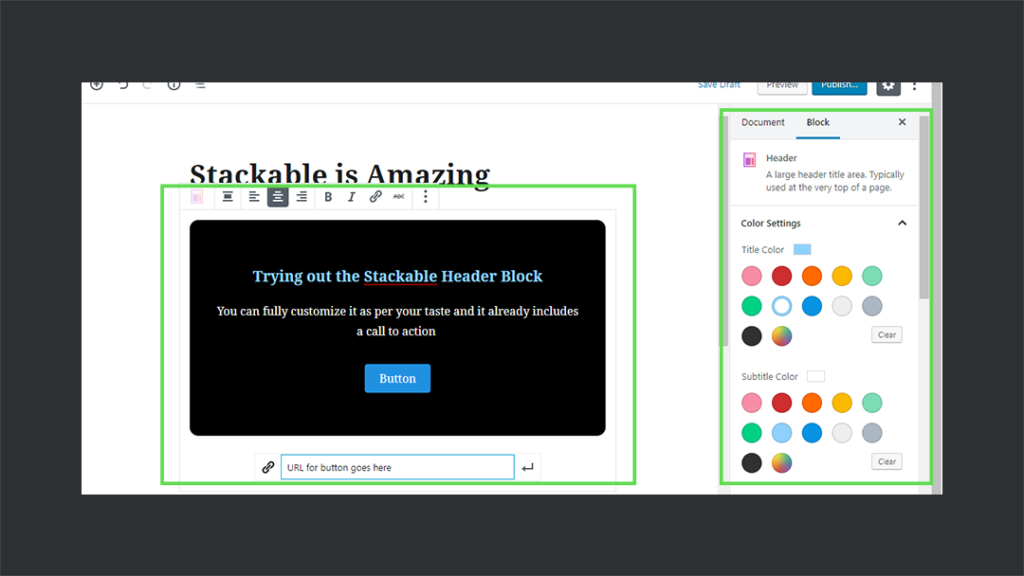Clear the Title Color
1024x576 pixels.
886,334
